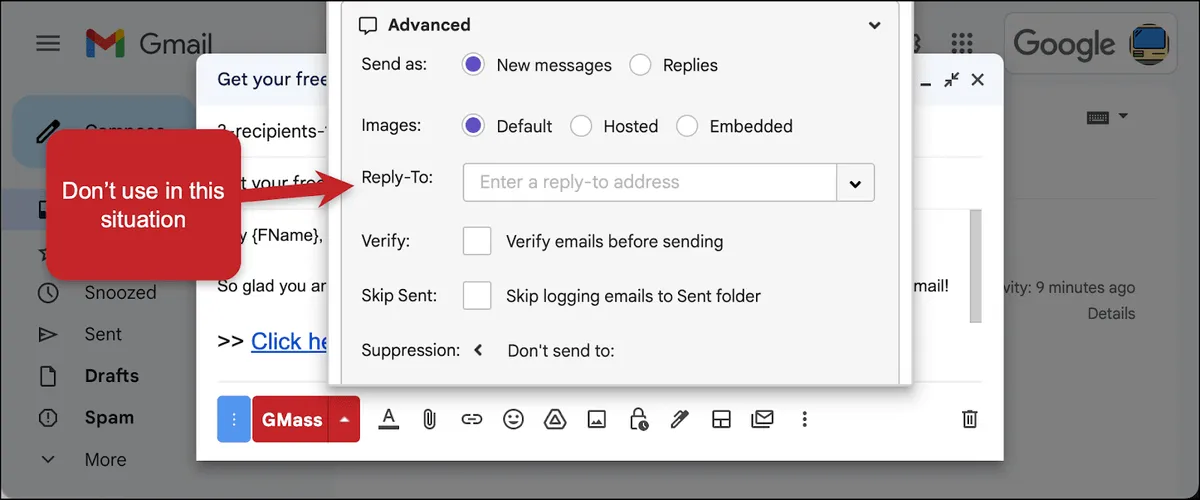The width and height of the screenshot is (1200, 500).
Task: Open text formatting options icon
Action: [x=389, y=420]
